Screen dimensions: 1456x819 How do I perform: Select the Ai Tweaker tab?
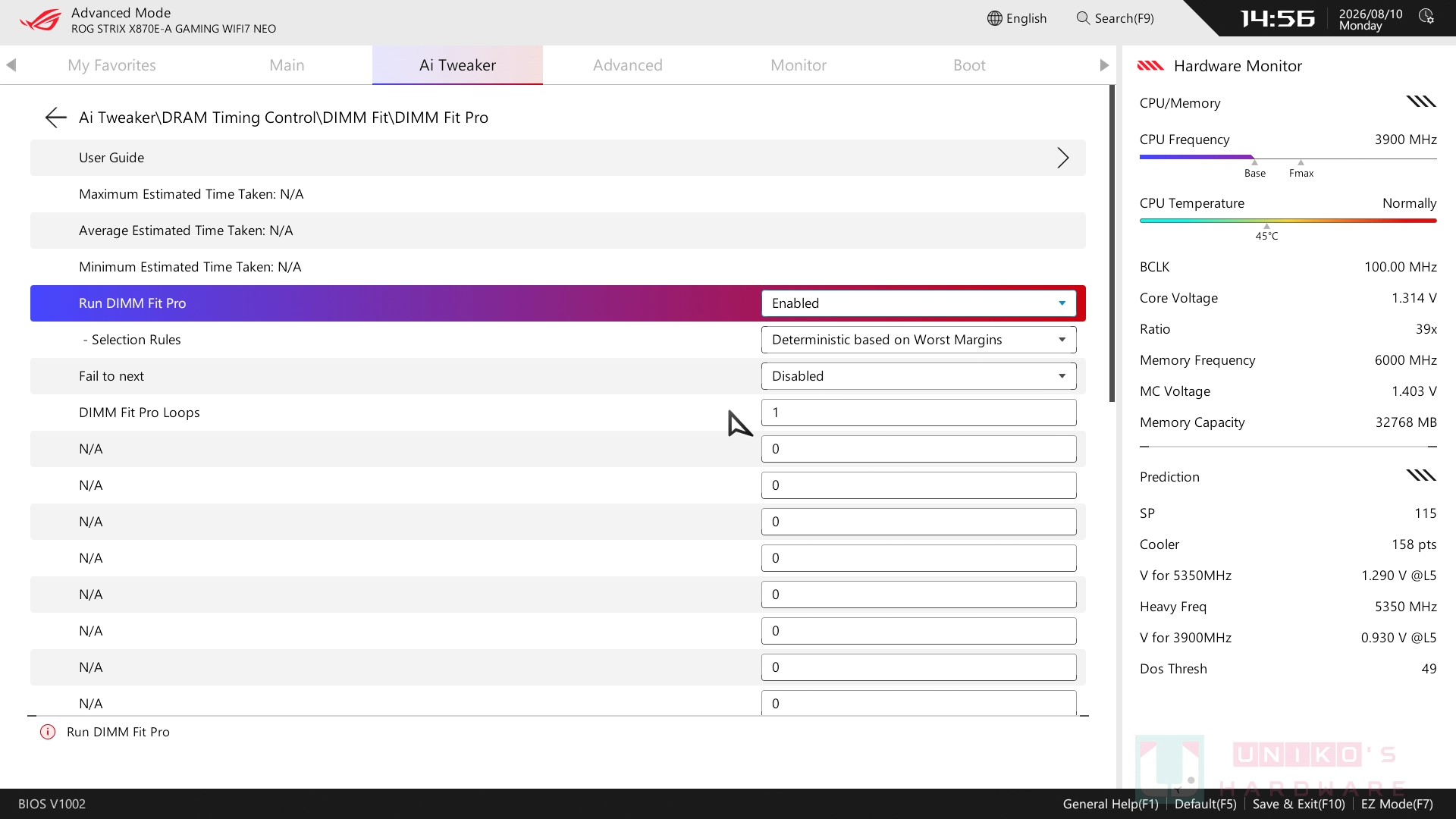[457, 65]
